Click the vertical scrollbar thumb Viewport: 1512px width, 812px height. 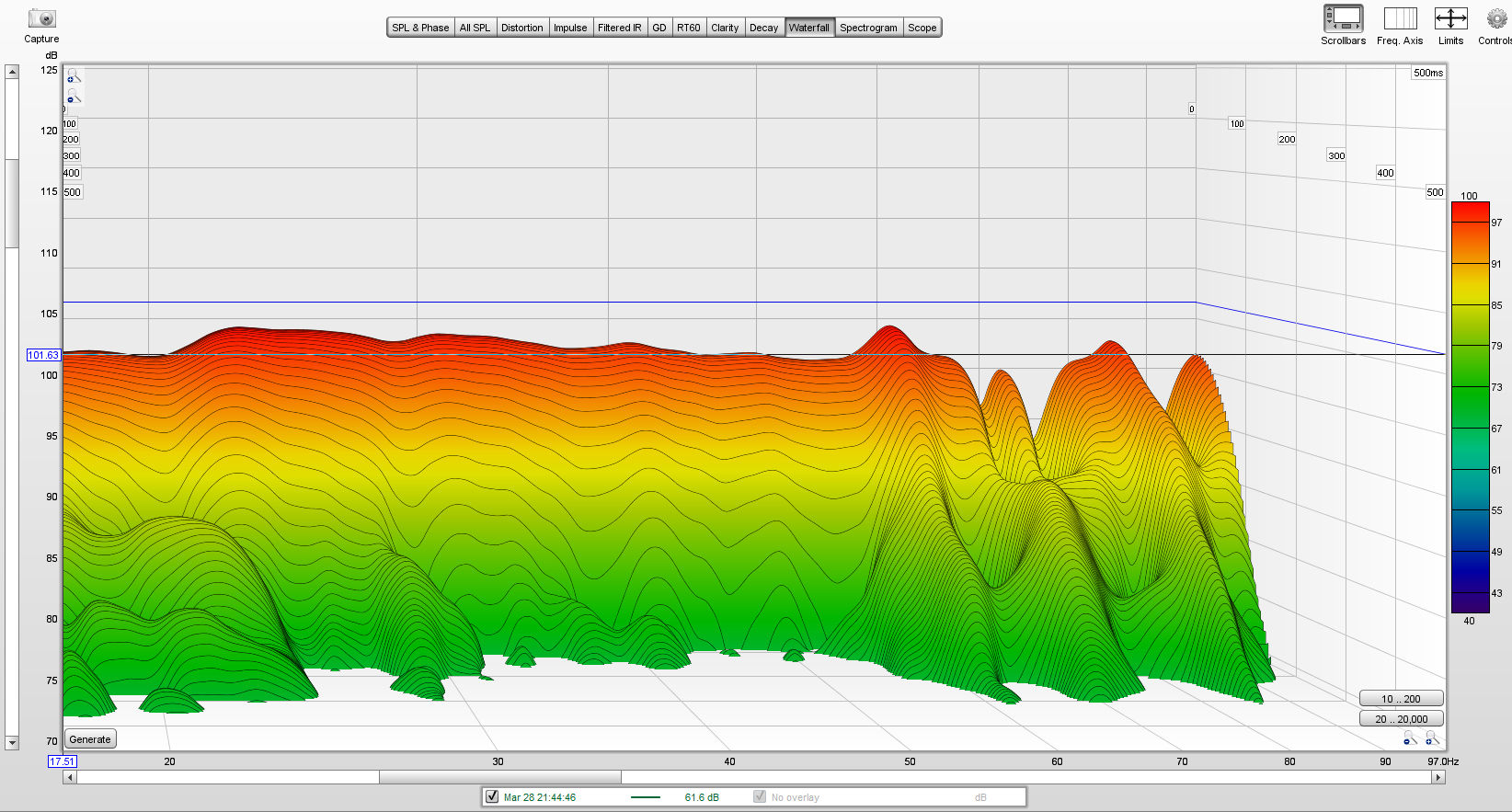click(12, 203)
